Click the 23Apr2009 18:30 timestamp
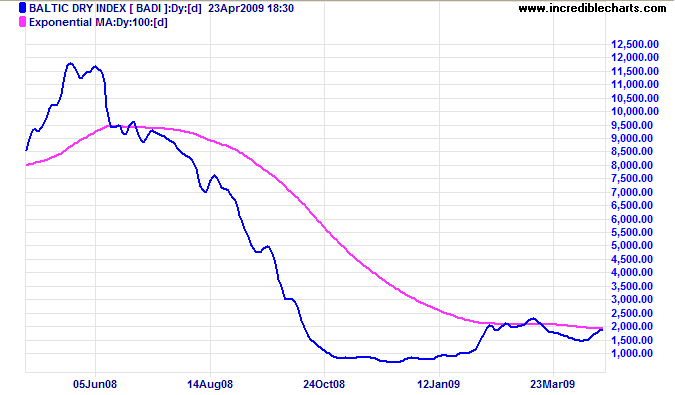 [251, 8]
